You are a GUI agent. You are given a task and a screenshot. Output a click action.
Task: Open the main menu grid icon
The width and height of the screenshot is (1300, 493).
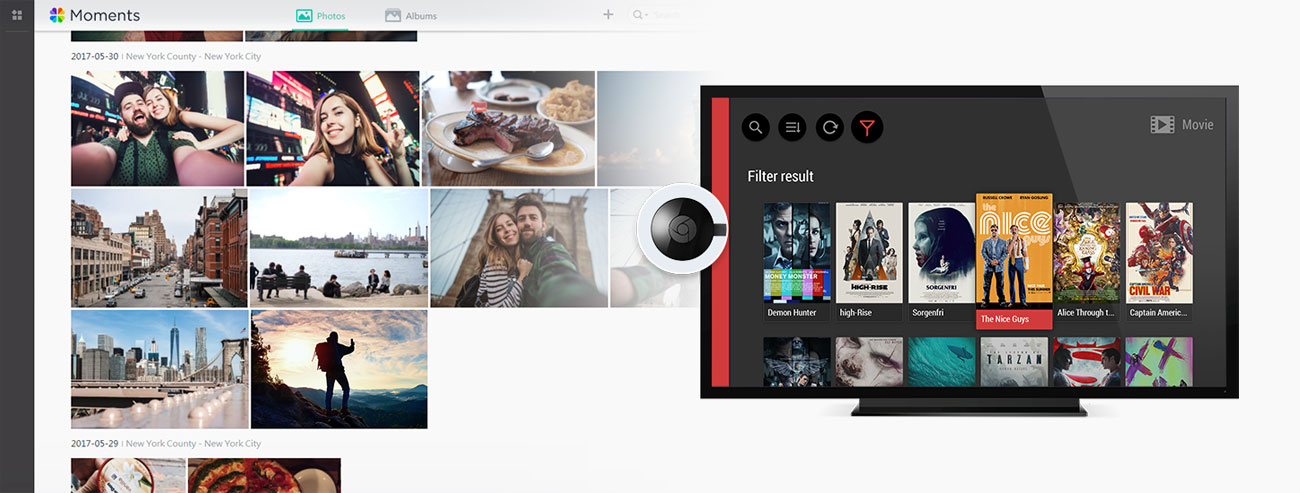click(17, 15)
